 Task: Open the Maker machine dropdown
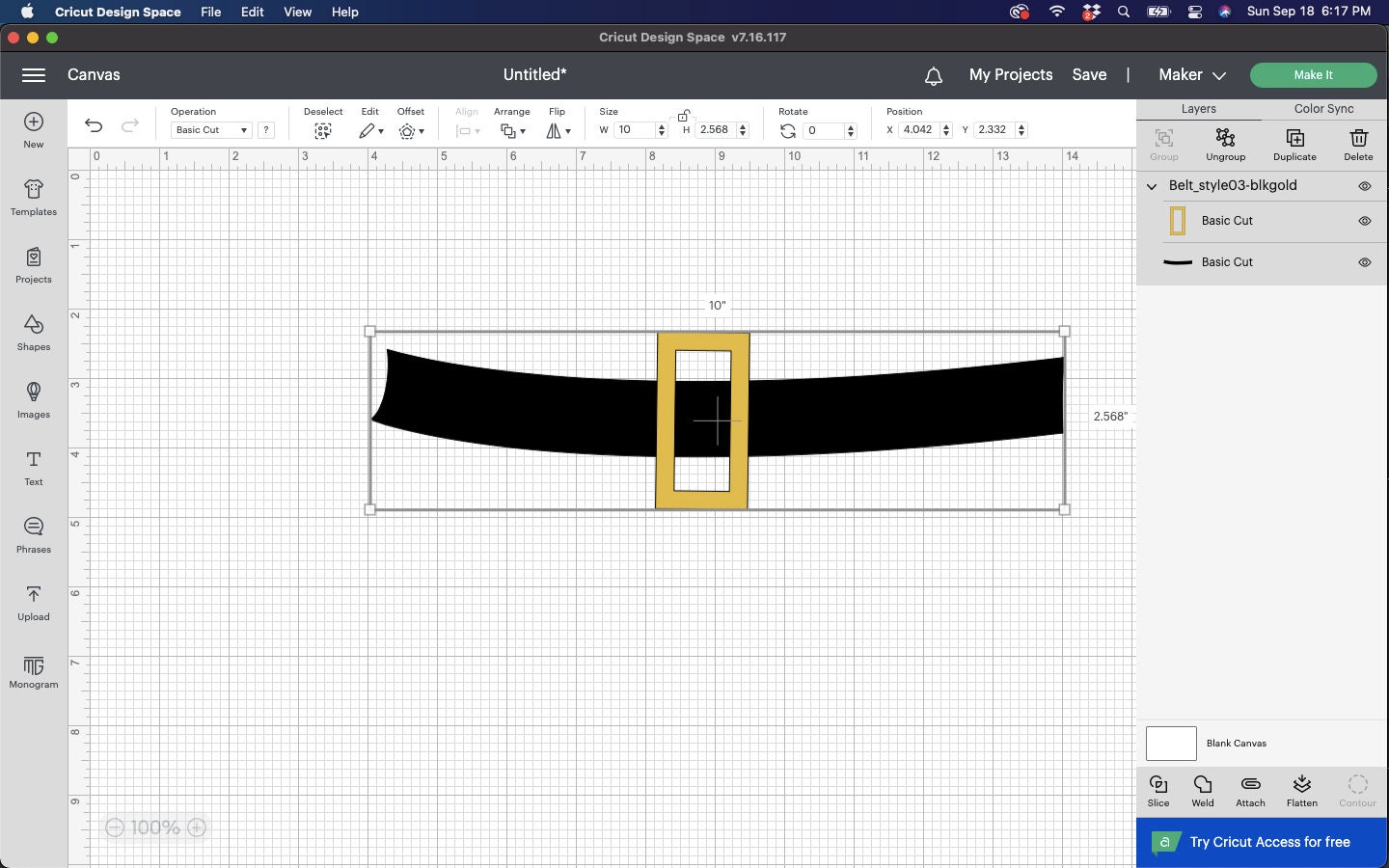coord(1190,74)
